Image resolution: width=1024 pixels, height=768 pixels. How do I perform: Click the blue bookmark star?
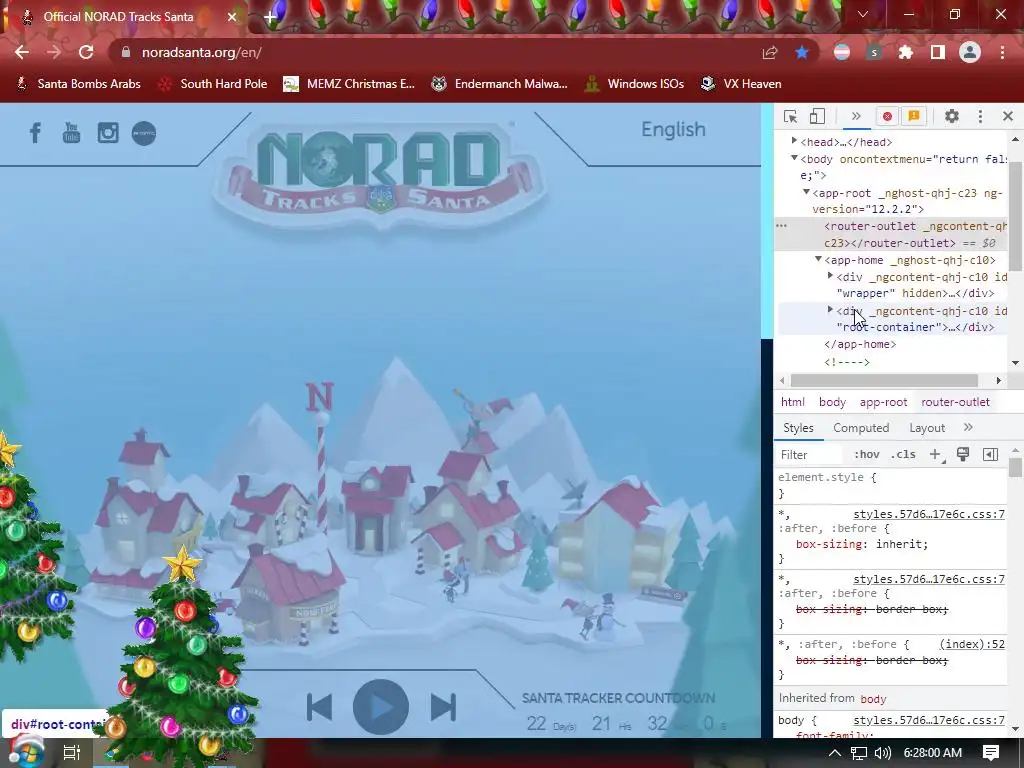[x=802, y=52]
